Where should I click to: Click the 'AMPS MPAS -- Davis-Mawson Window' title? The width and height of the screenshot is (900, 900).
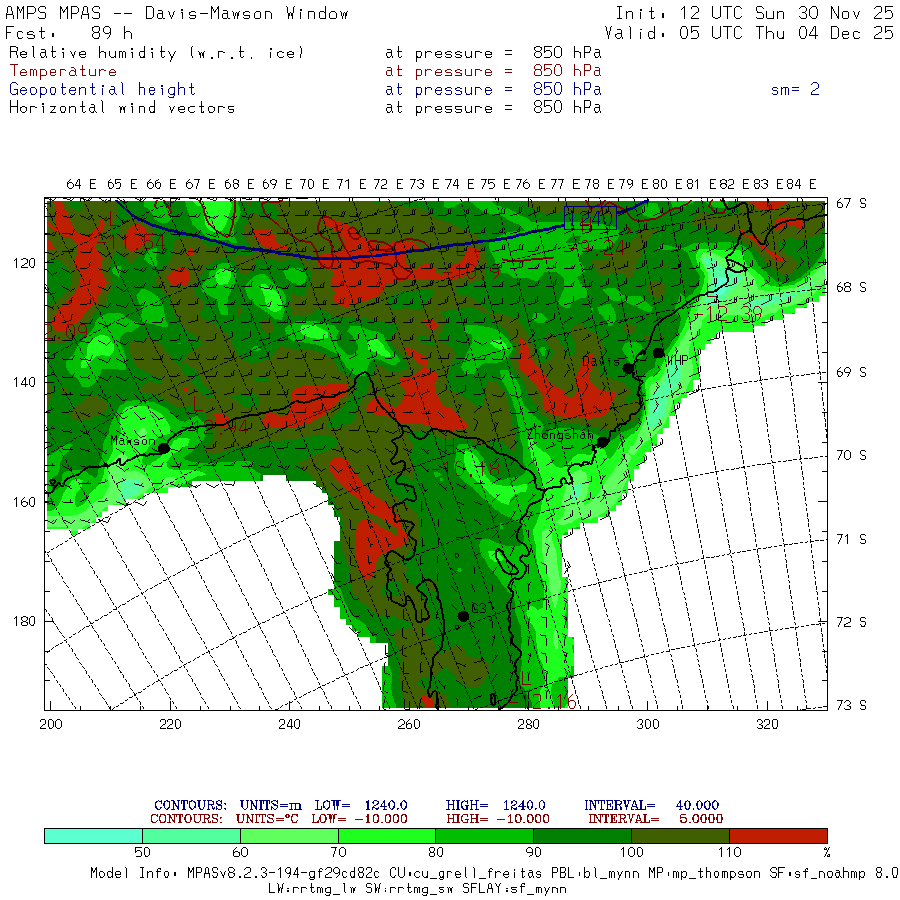176,13
